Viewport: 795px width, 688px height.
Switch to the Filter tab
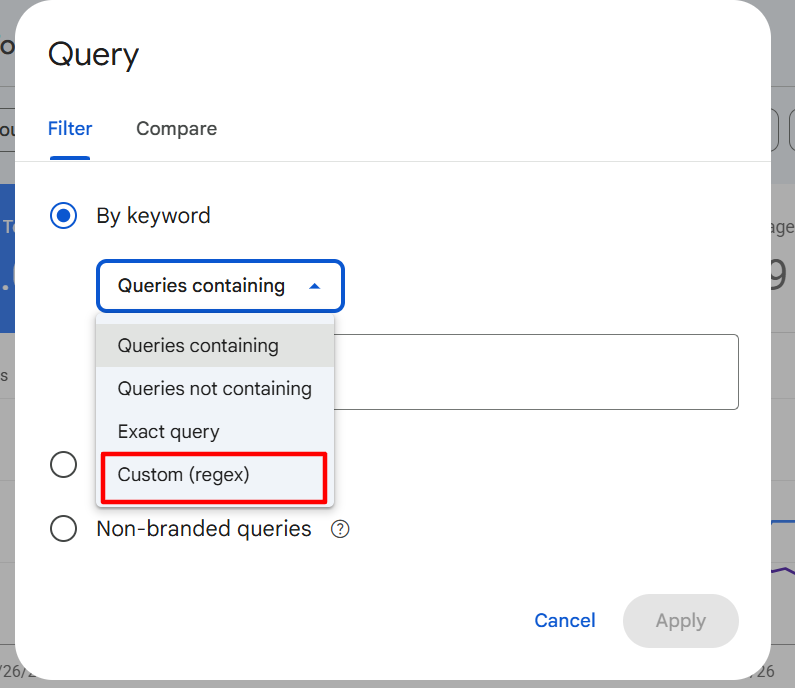(x=70, y=129)
